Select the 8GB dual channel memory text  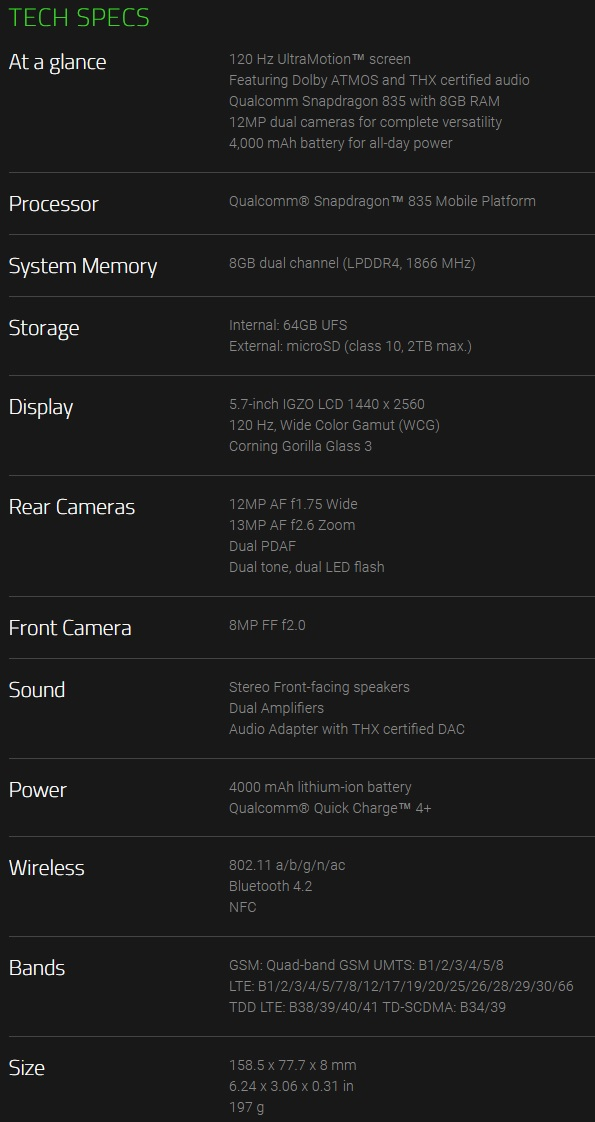coord(352,263)
